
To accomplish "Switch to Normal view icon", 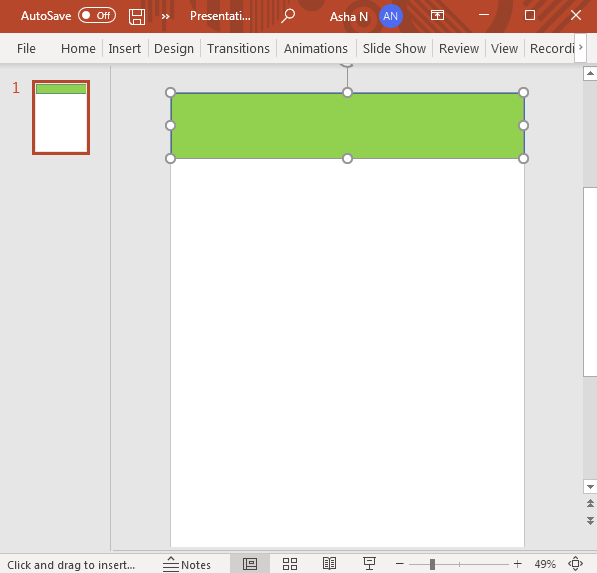I will 250,564.
